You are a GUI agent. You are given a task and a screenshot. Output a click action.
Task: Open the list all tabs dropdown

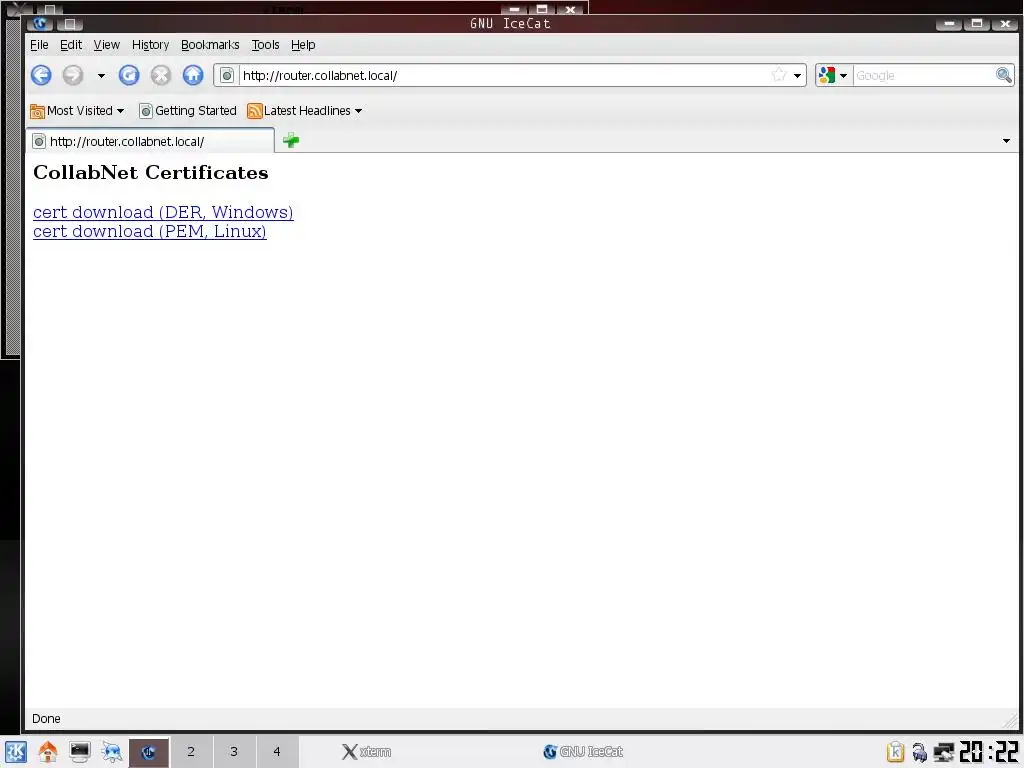(x=1006, y=141)
